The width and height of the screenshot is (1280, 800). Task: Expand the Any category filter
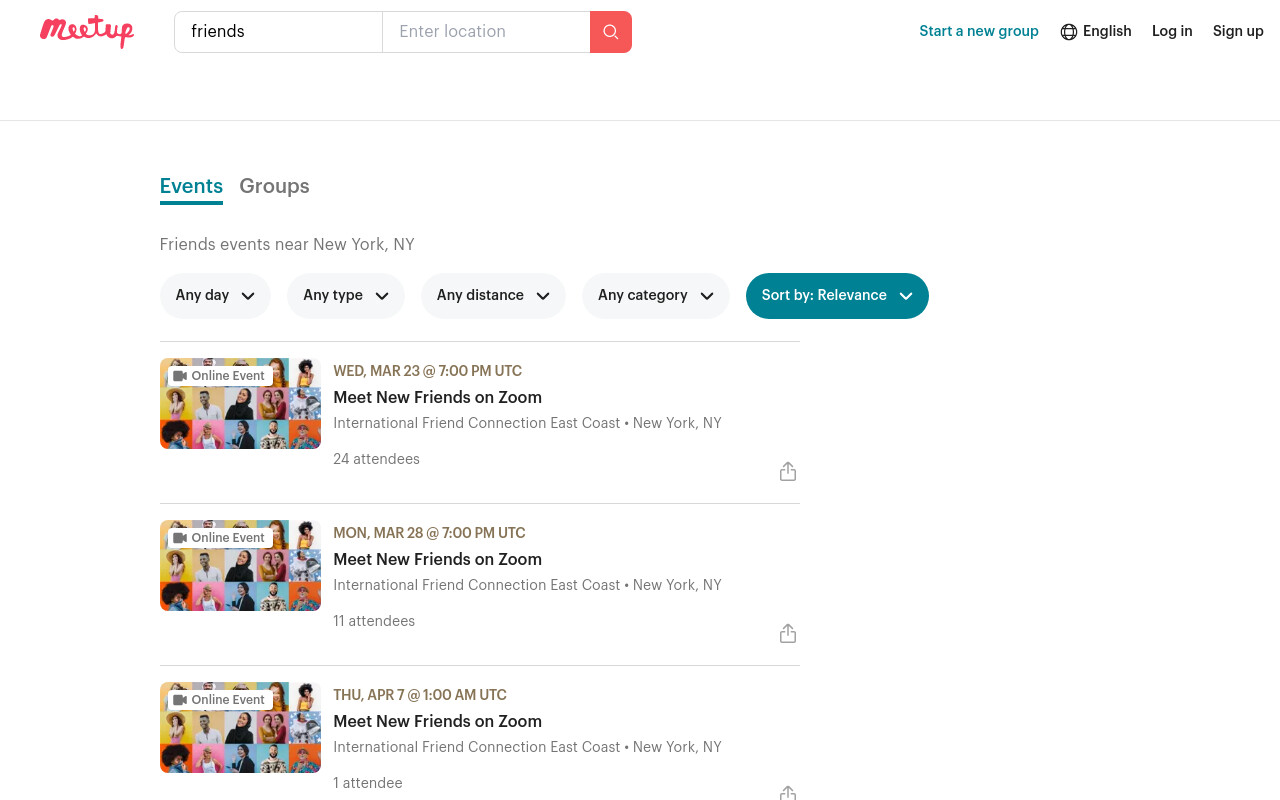(656, 296)
